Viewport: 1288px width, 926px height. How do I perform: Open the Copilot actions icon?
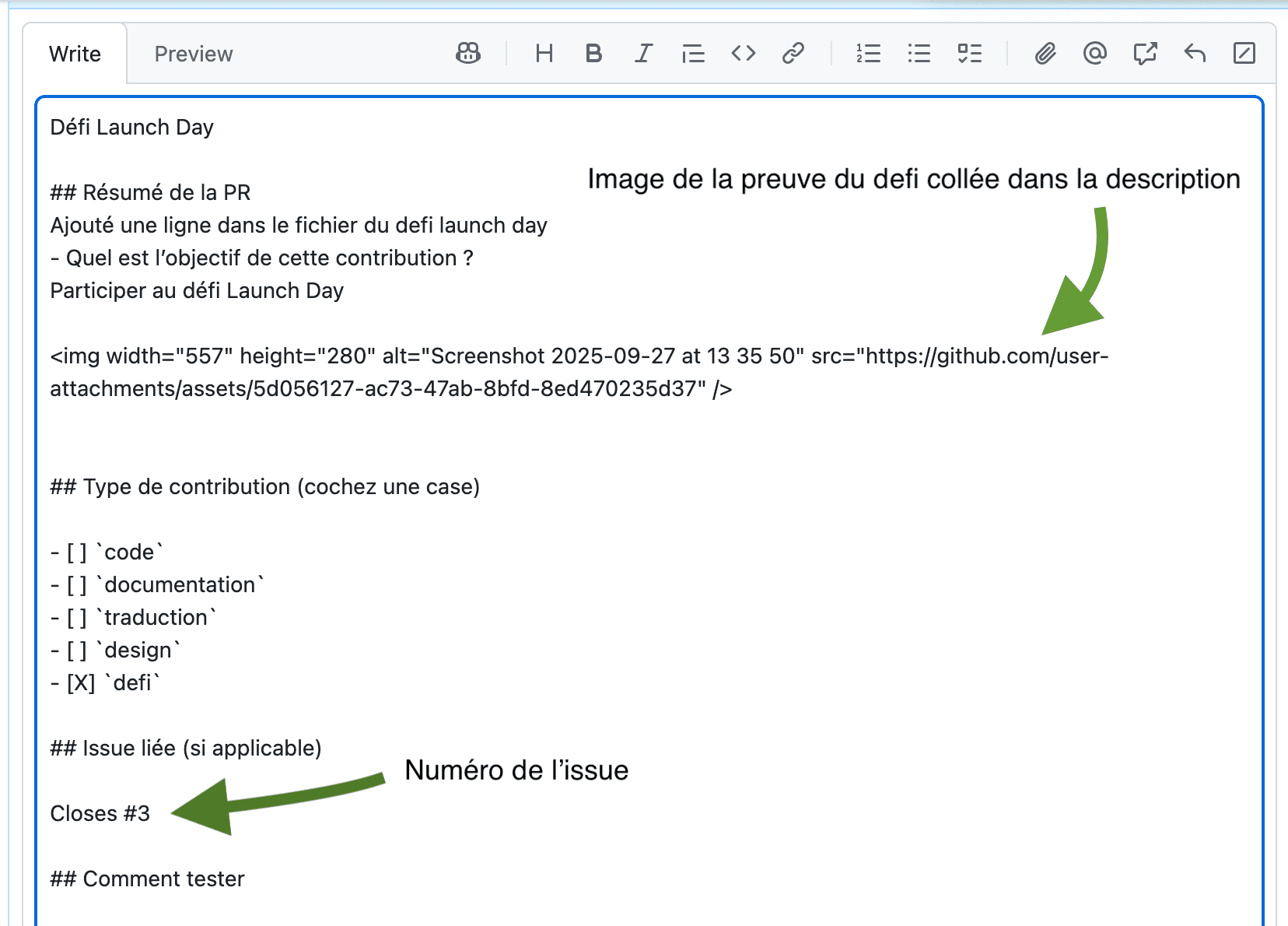pos(467,53)
